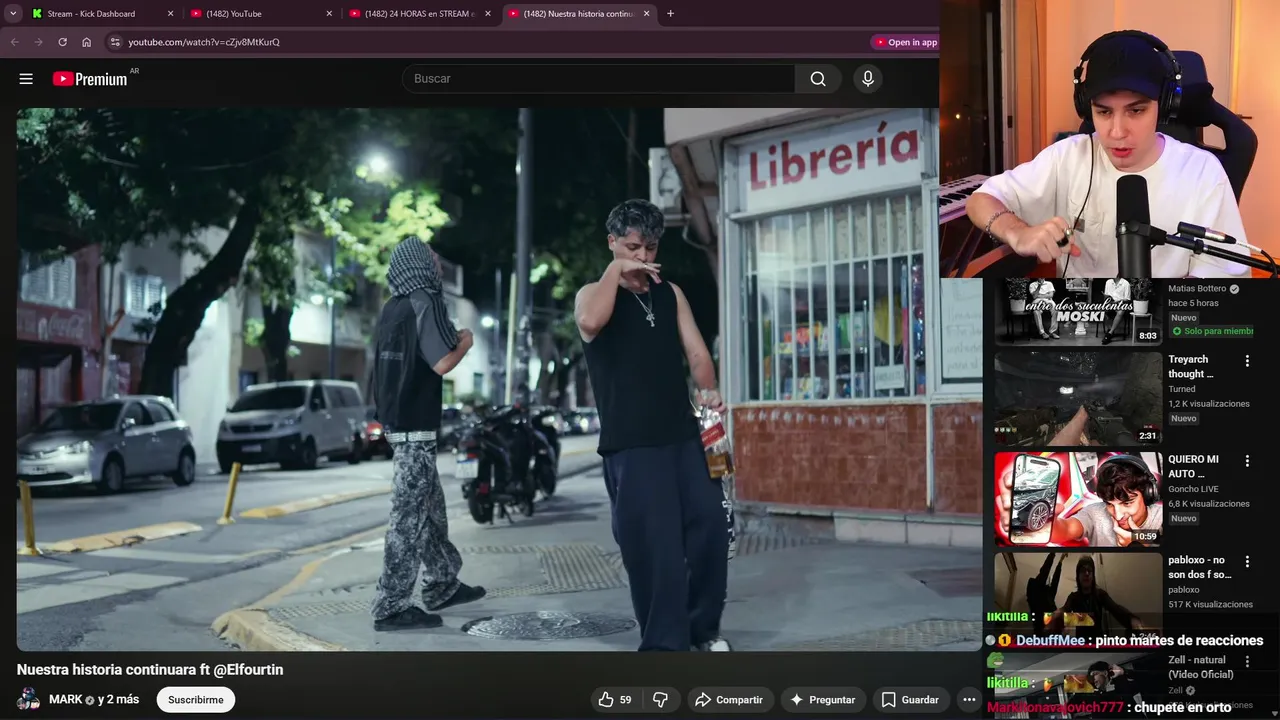Start voice search with microphone
Image resolution: width=1280 pixels, height=720 pixels.
tap(867, 79)
